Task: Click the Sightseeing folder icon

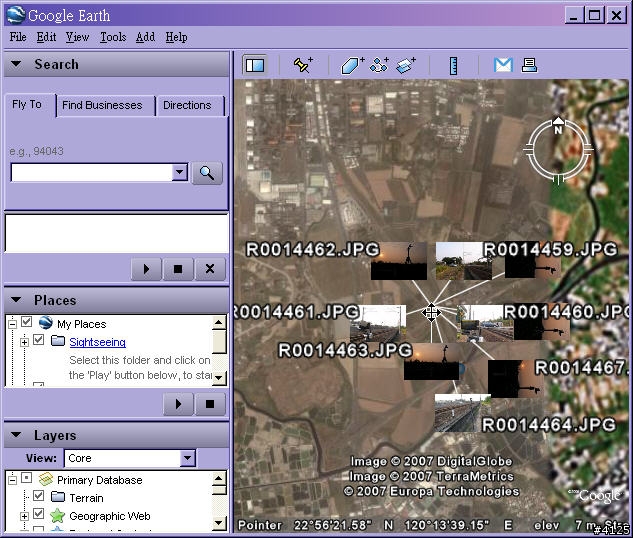Action: [x=58, y=341]
